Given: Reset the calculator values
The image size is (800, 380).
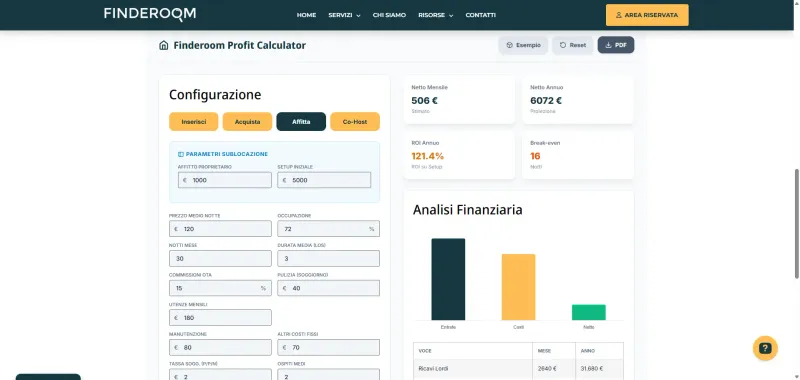Looking at the screenshot, I should [x=572, y=45].
